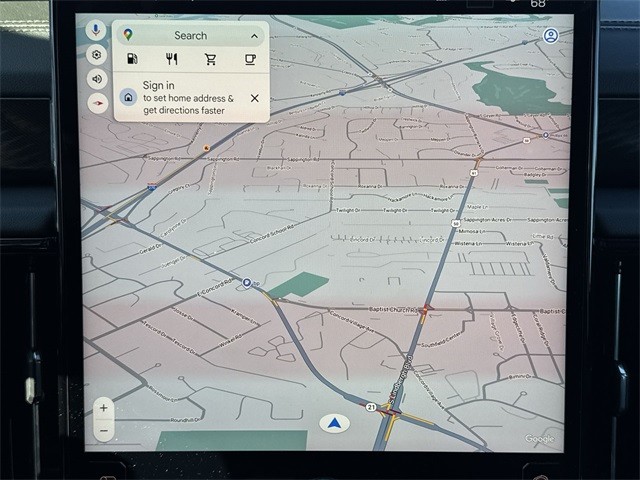Toggle the red compass orientation button

click(x=97, y=103)
